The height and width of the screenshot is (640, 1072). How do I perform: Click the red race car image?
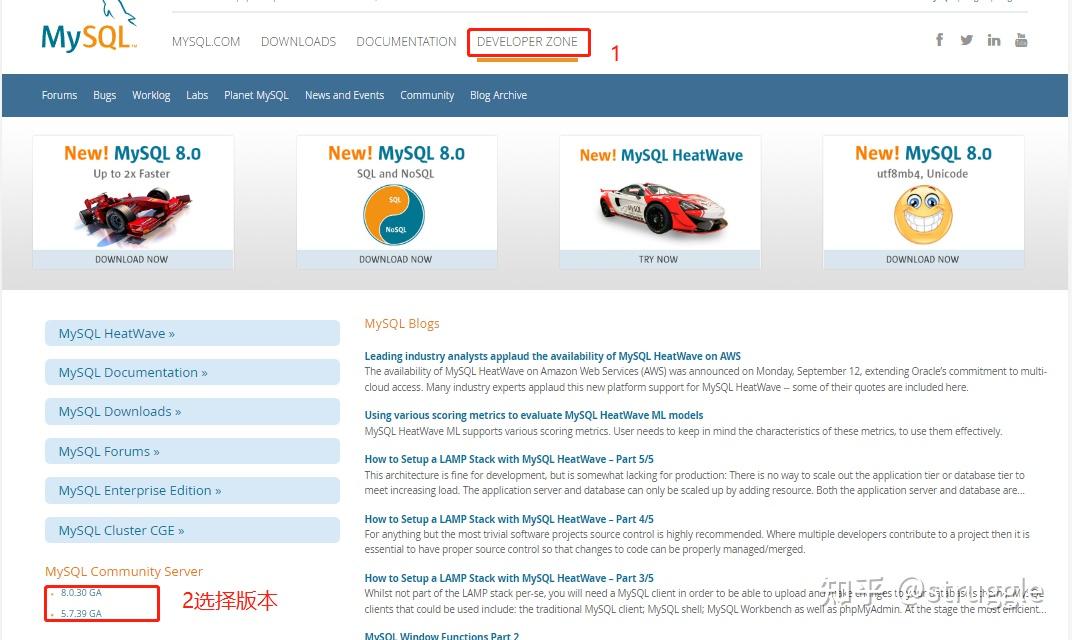(134, 215)
